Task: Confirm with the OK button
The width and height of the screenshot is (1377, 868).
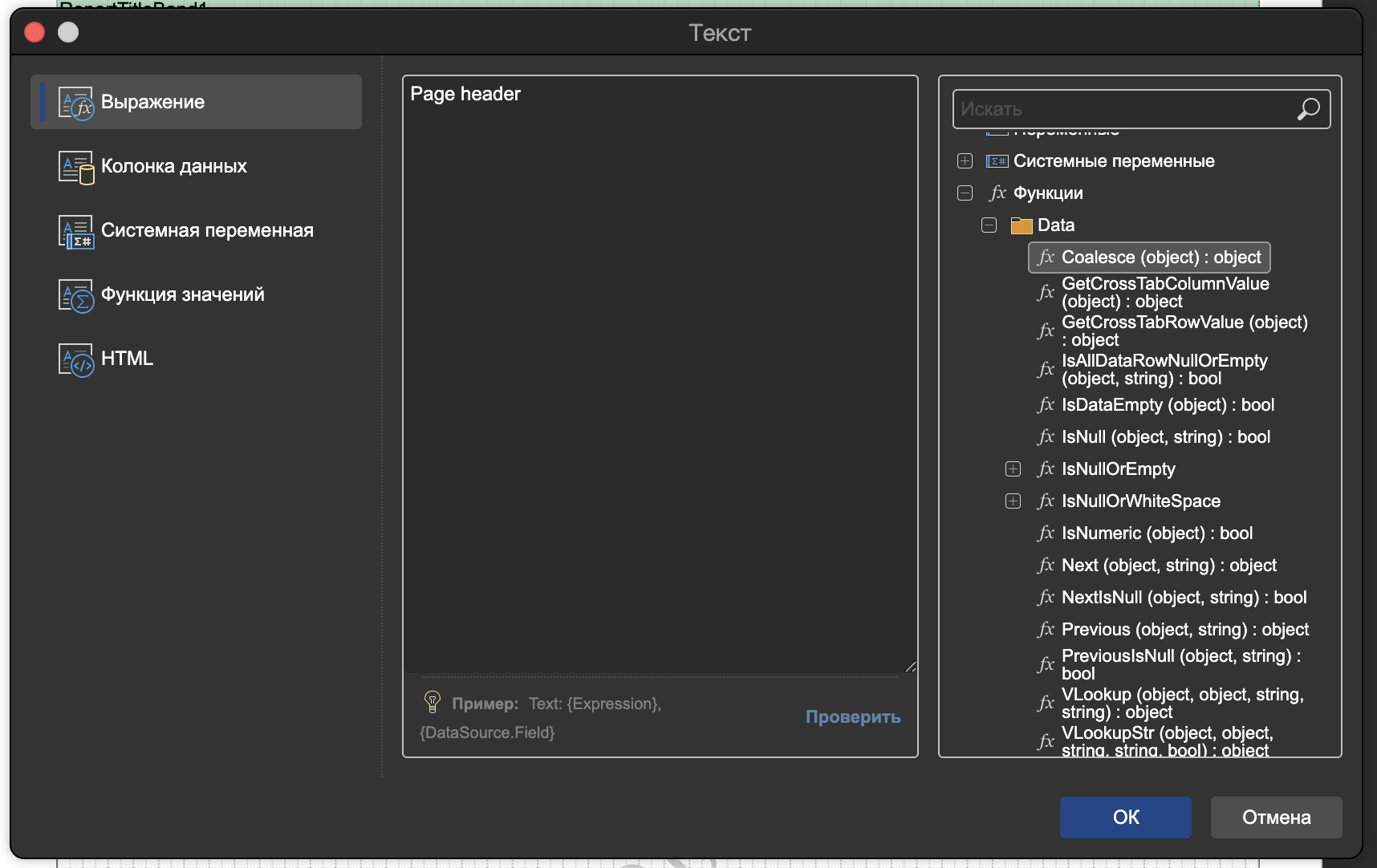Action: click(x=1126, y=817)
